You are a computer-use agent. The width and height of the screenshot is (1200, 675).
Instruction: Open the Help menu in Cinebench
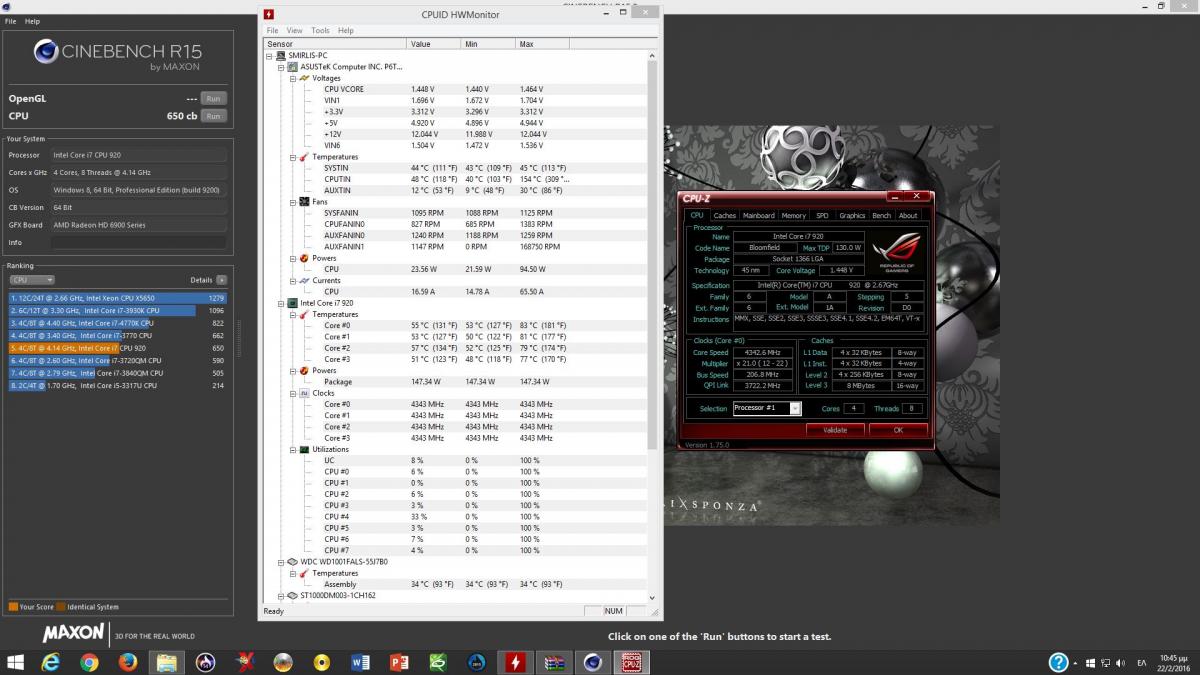[x=33, y=21]
